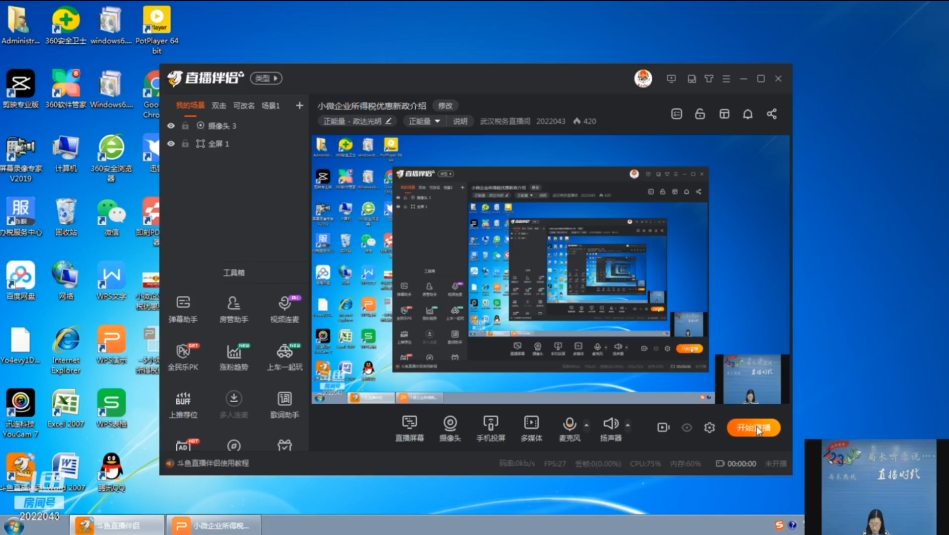Click the 修改 title button
949x535 pixels.
tap(445, 105)
